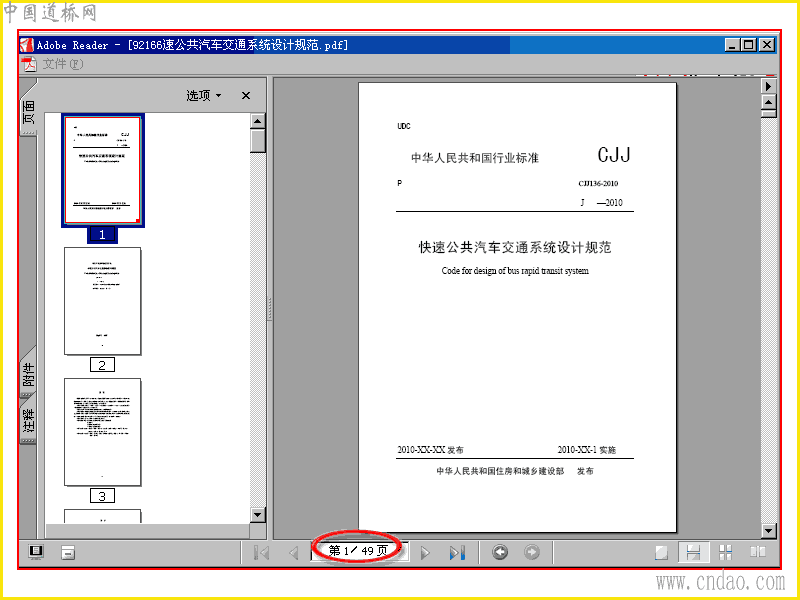
Task: Go to the first page of the document
Action: (261, 553)
